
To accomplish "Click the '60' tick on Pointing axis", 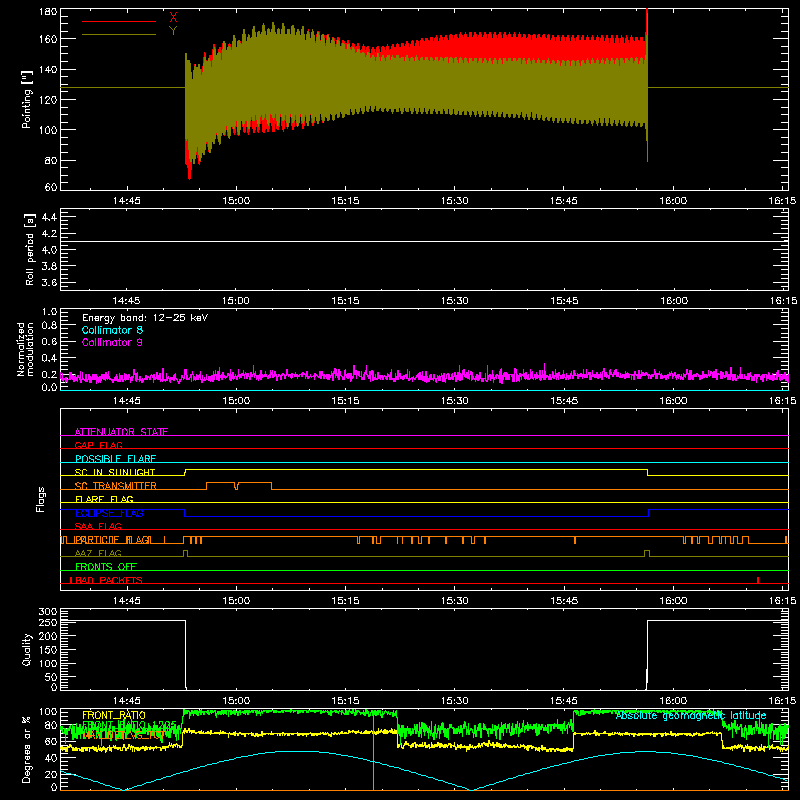I will (x=51, y=187).
